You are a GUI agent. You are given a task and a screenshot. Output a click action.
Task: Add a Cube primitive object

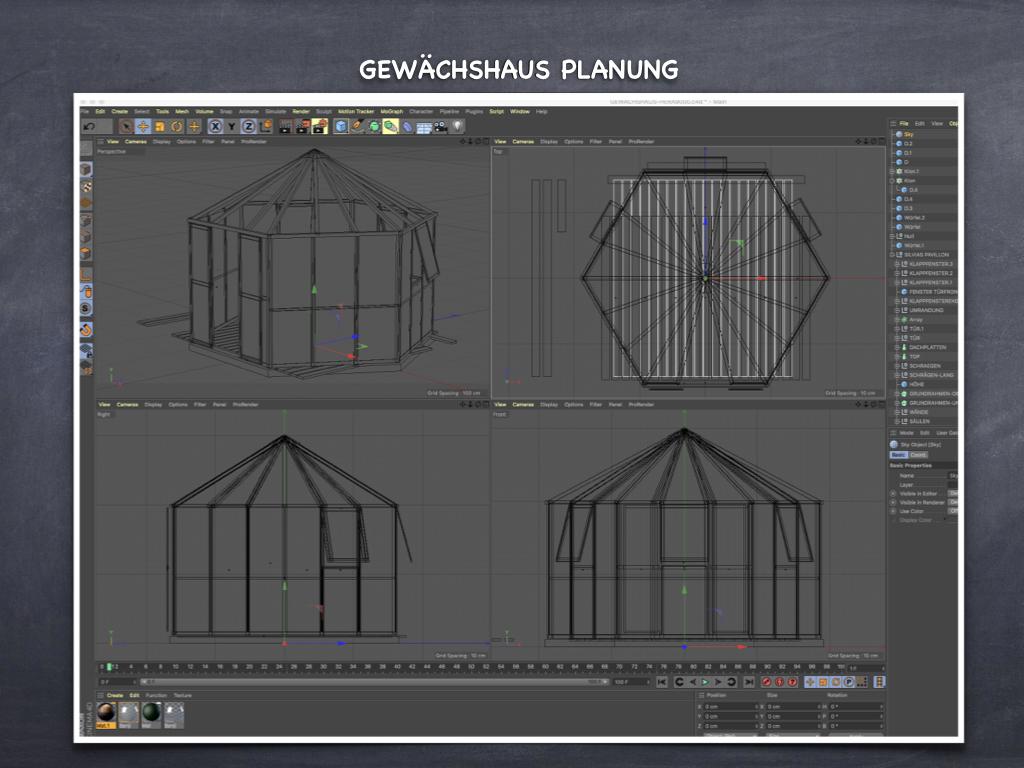click(341, 126)
